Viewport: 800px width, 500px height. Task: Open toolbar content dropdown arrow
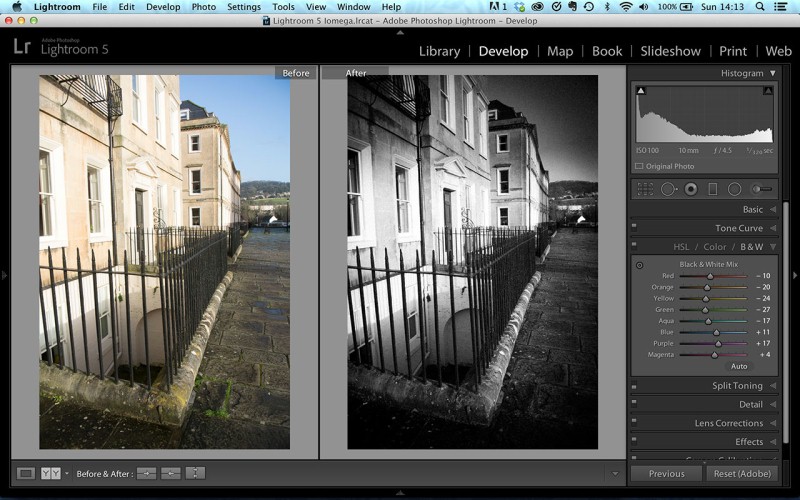615,474
